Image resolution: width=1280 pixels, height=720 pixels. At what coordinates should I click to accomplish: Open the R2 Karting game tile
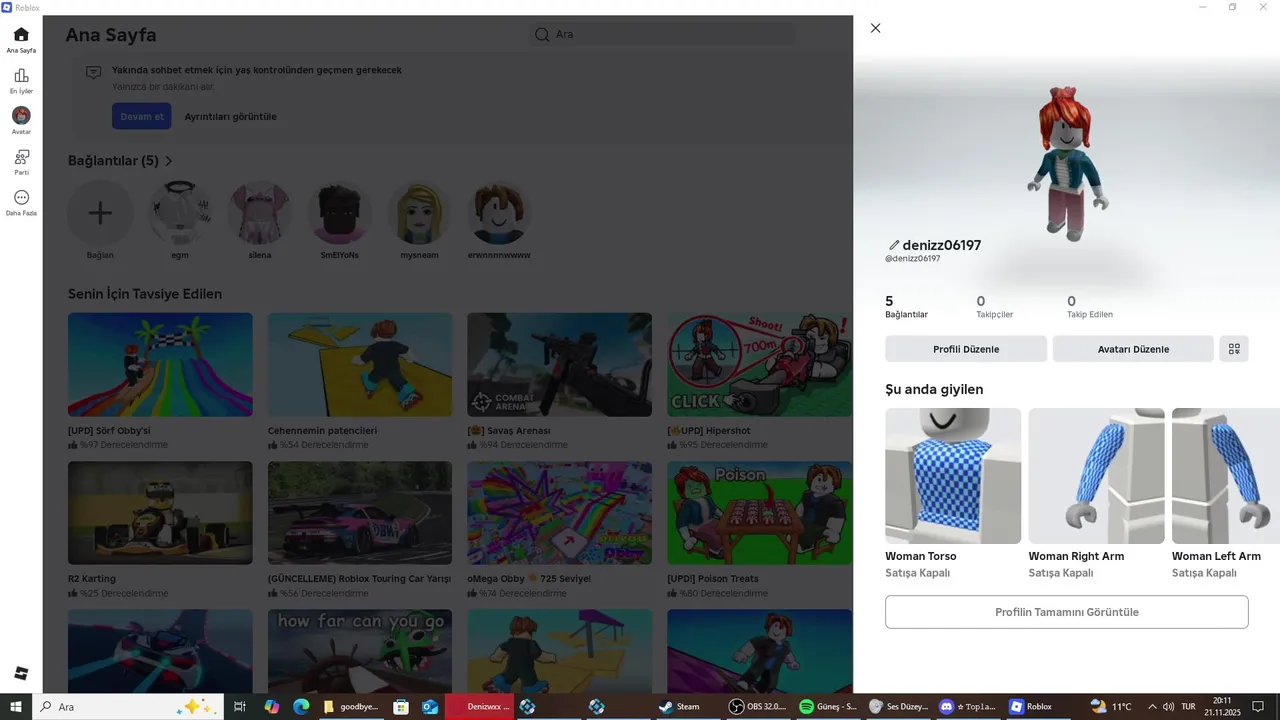click(160, 513)
